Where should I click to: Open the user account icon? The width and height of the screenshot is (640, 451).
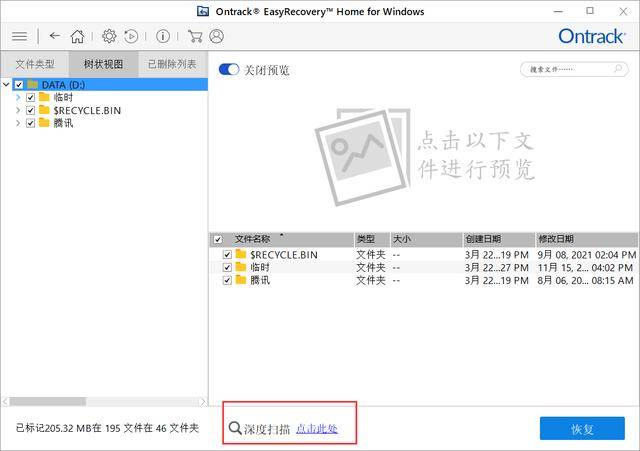coord(216,36)
